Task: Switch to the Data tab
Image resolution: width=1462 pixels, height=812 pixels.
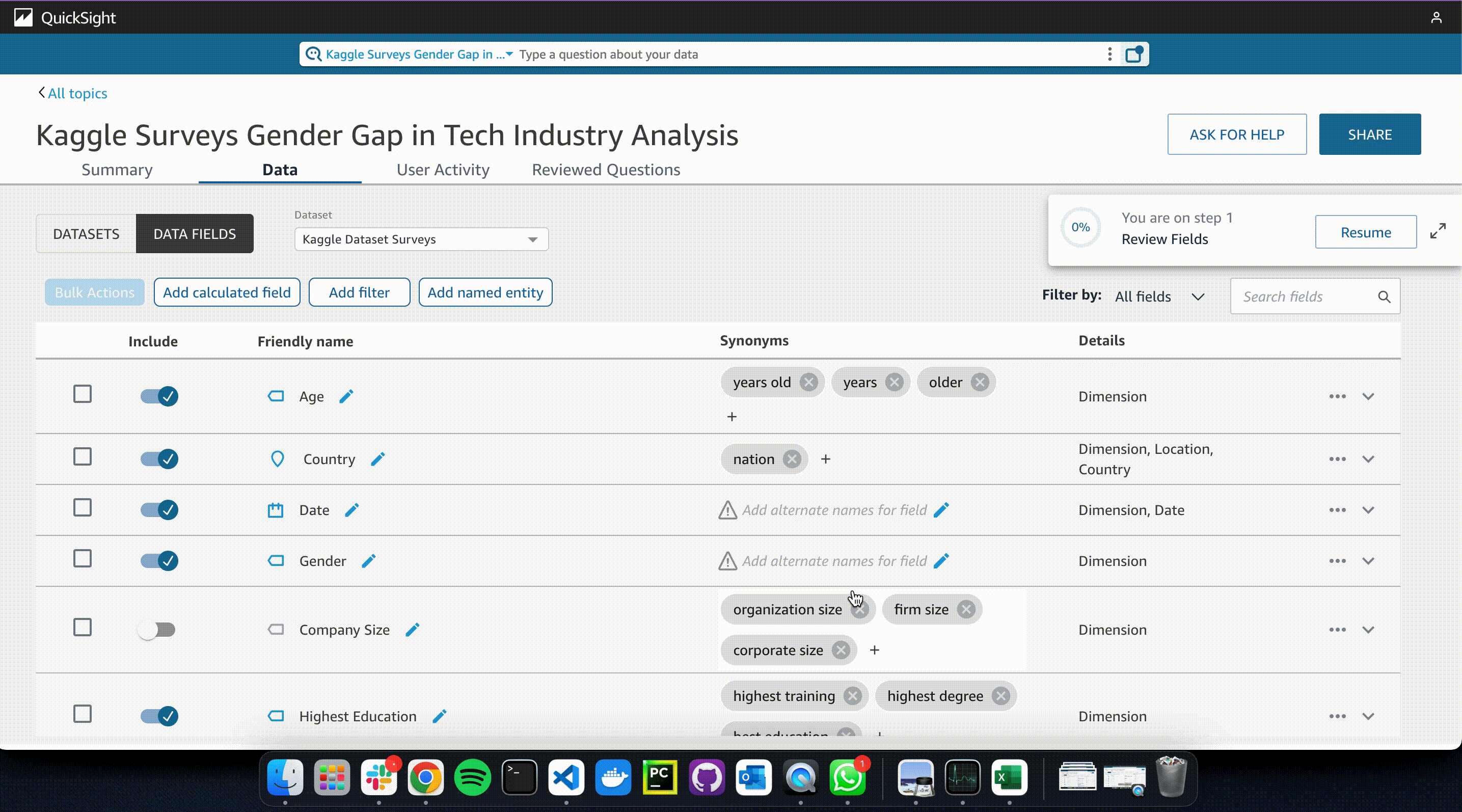Action: tap(280, 170)
